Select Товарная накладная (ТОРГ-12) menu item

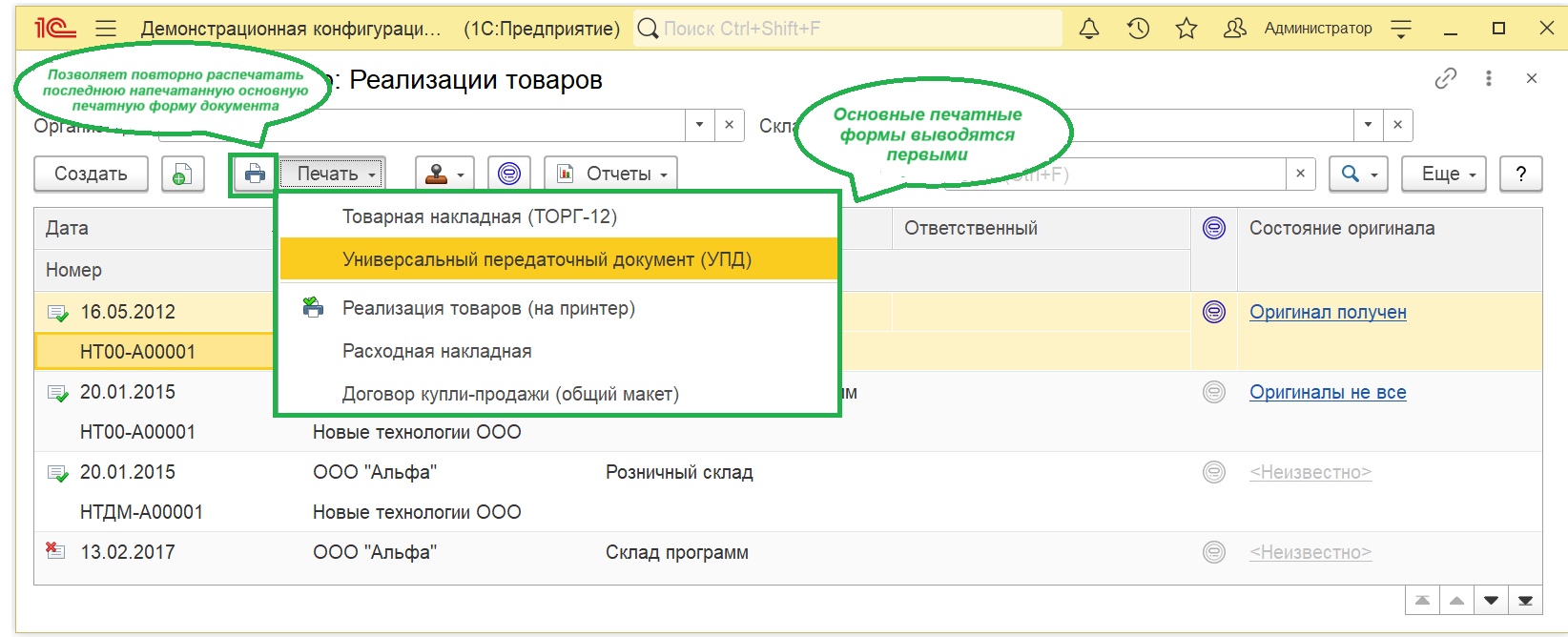[x=480, y=216]
